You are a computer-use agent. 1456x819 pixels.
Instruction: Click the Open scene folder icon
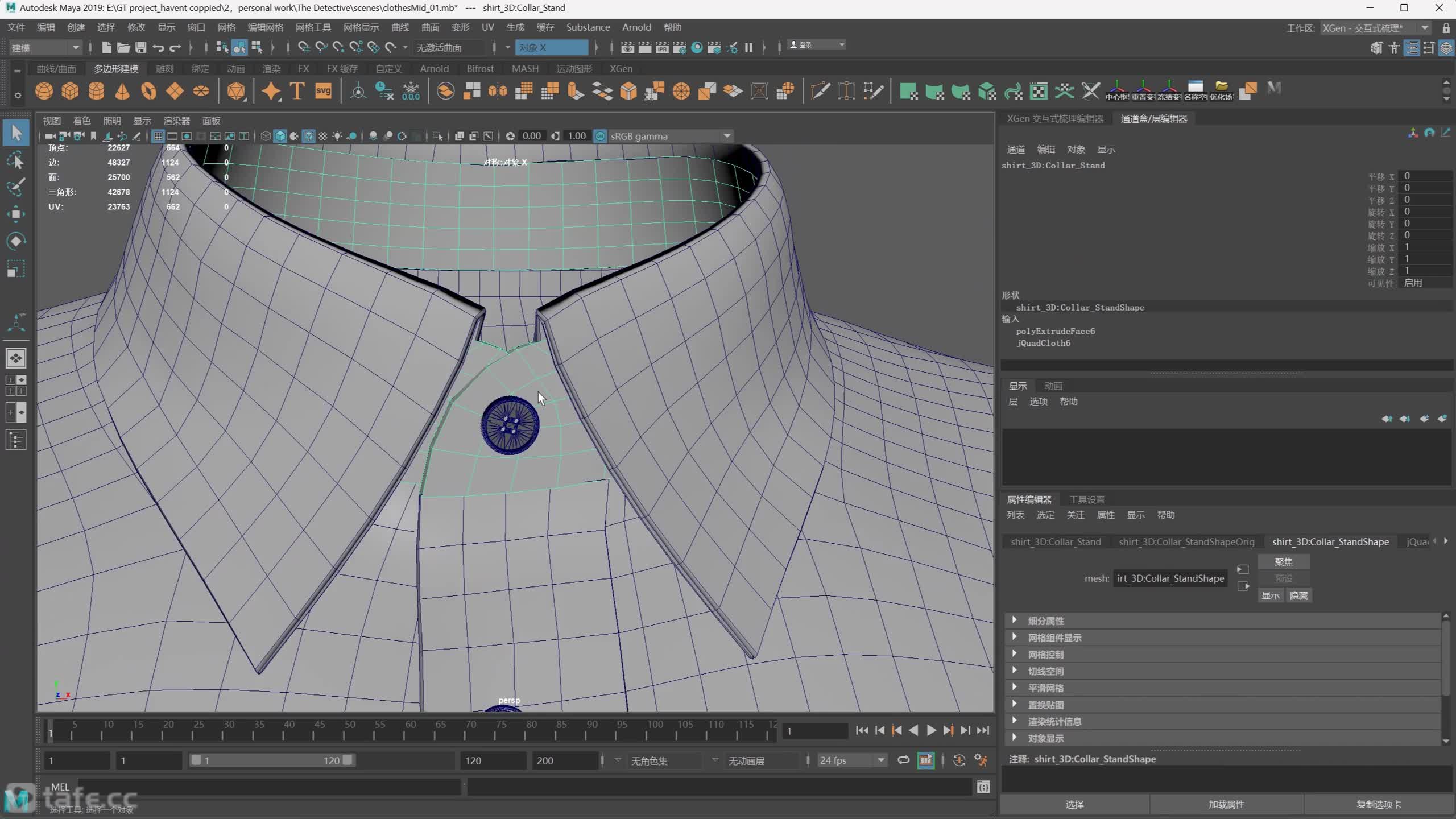click(x=123, y=47)
